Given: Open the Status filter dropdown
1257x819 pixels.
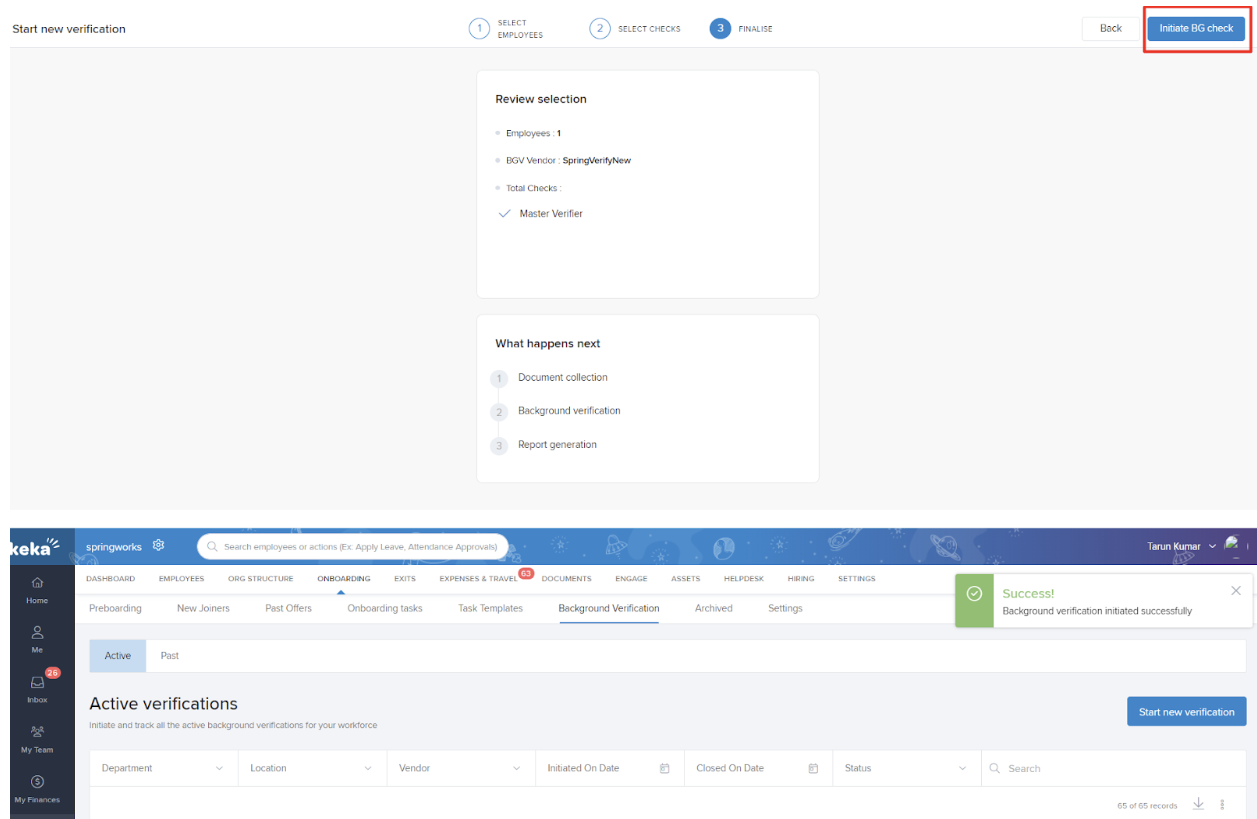Looking at the screenshot, I should 962,768.
